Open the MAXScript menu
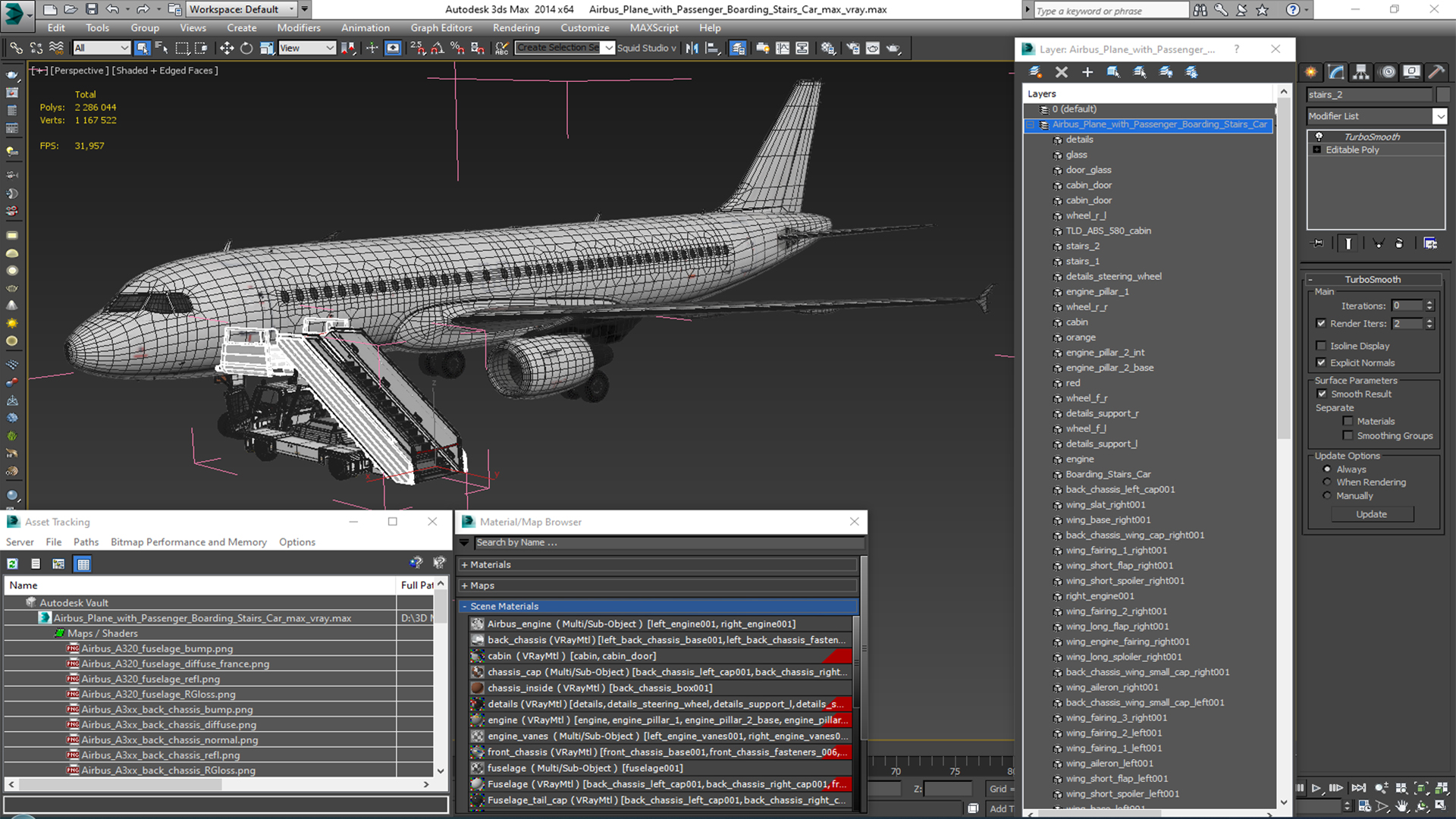1456x819 pixels. coord(654,27)
